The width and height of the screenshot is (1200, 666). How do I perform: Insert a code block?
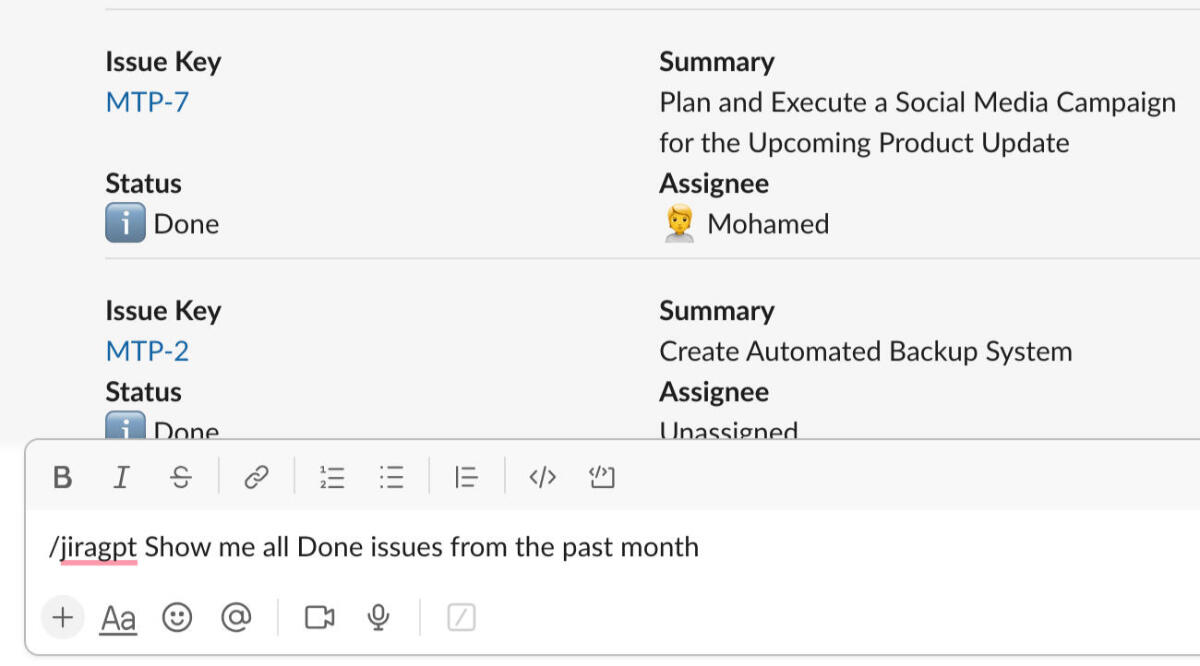pos(601,477)
